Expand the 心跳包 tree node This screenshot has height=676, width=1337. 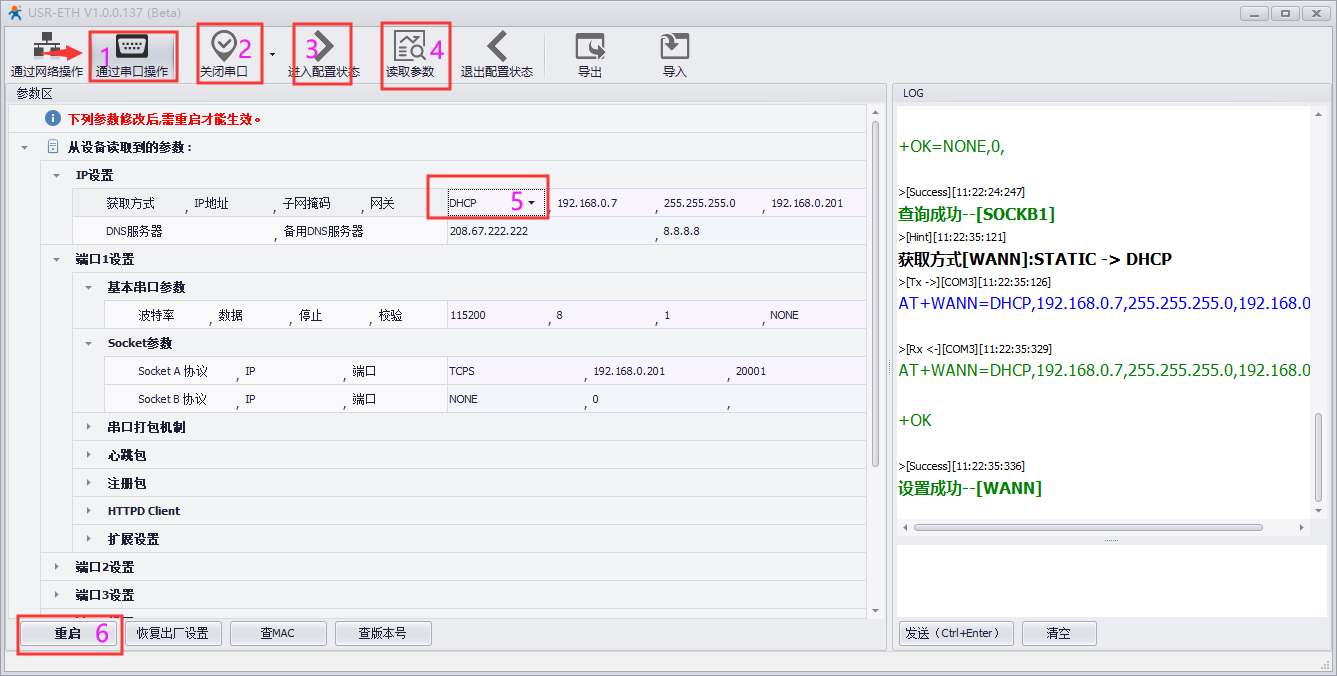tap(89, 455)
